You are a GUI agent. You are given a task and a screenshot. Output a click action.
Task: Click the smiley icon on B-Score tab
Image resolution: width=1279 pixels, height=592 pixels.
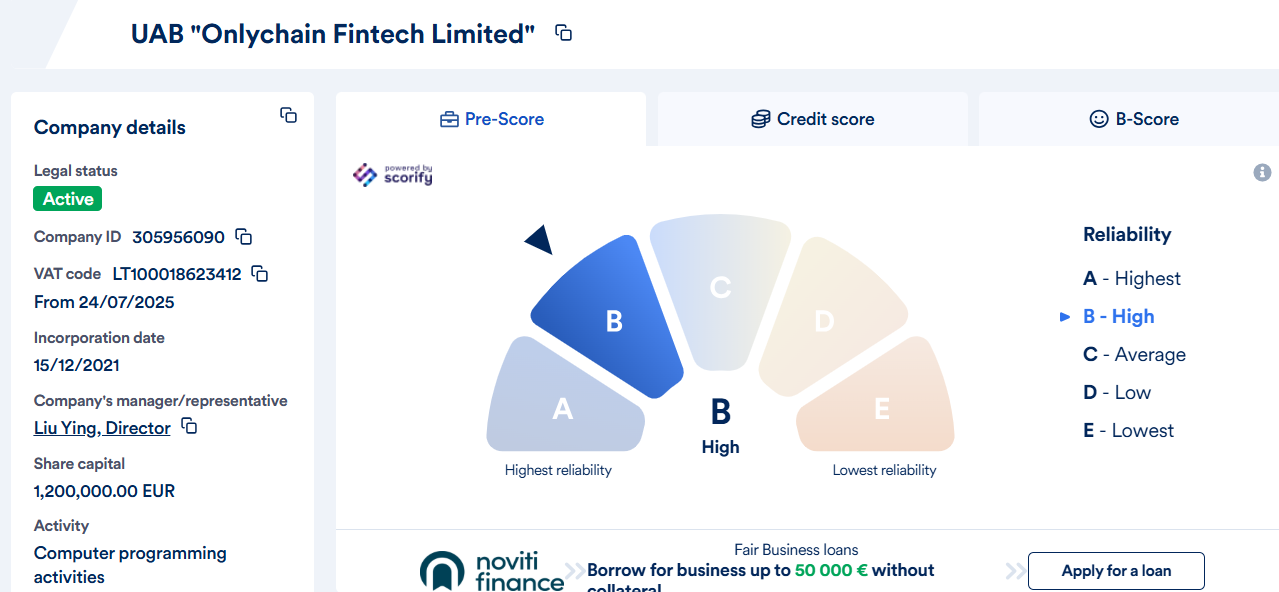click(x=1098, y=118)
